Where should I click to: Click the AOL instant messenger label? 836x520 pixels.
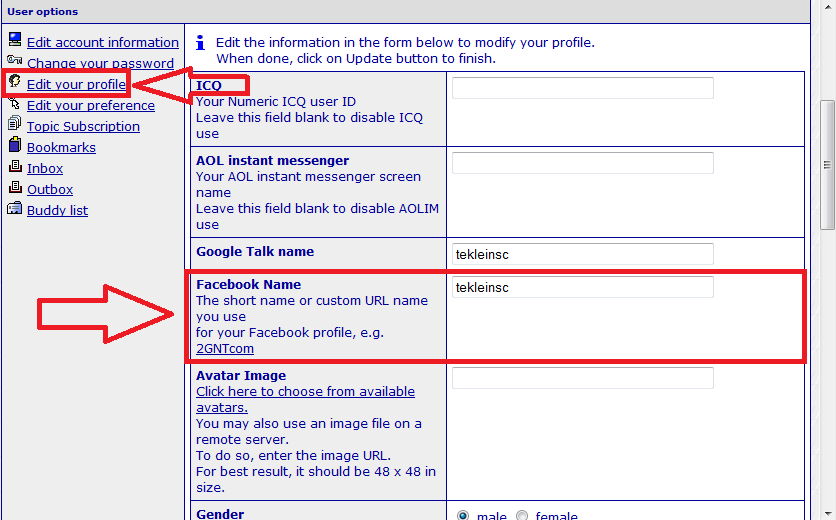272,161
